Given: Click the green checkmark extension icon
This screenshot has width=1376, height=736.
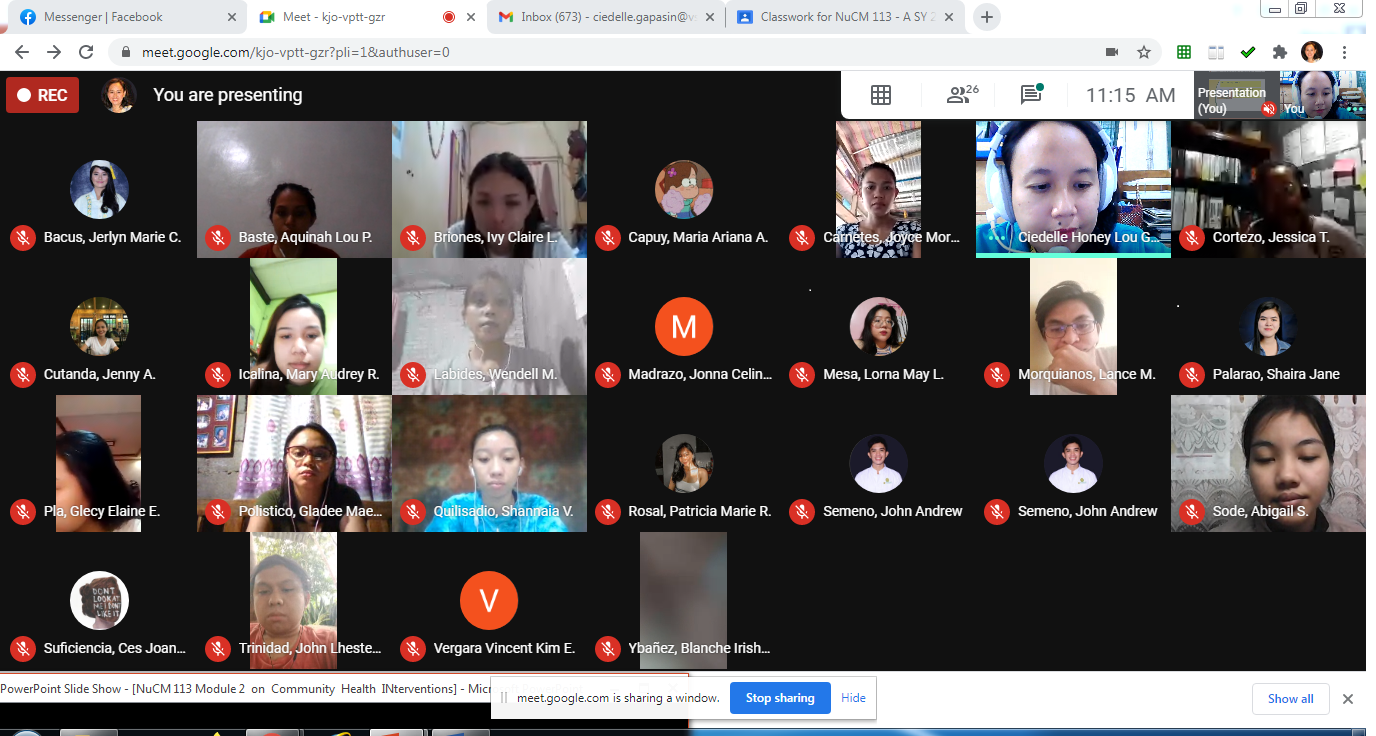Looking at the screenshot, I should [1248, 52].
